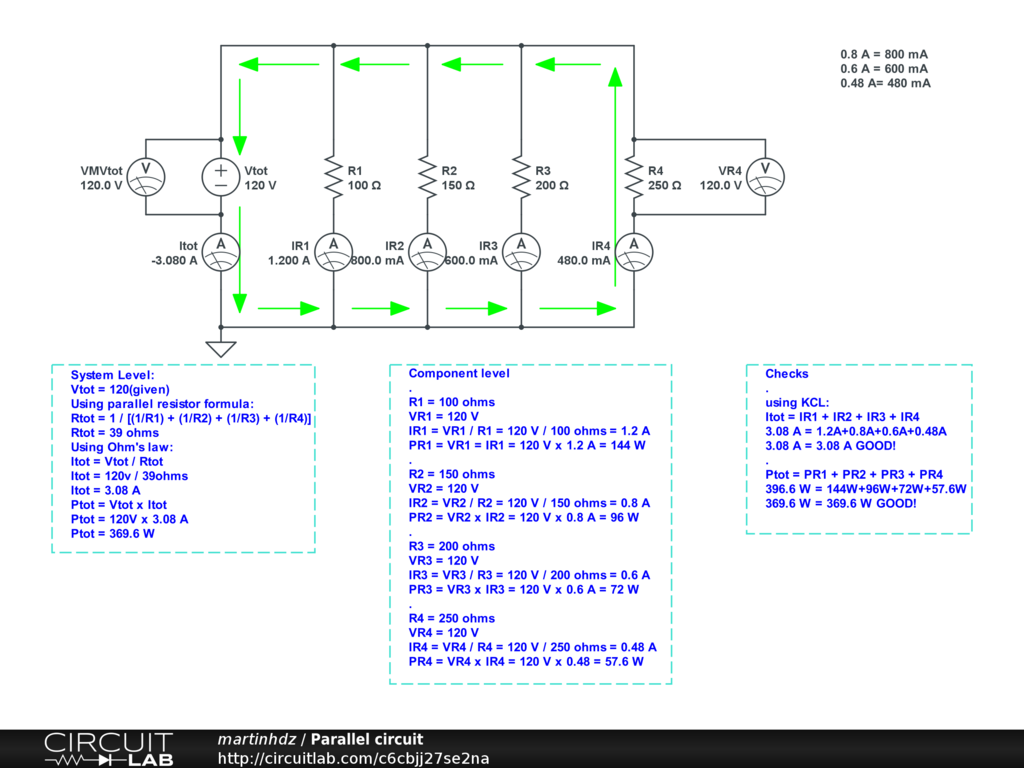Select the IR1 ammeter reading 1.200 A

(x=333, y=252)
